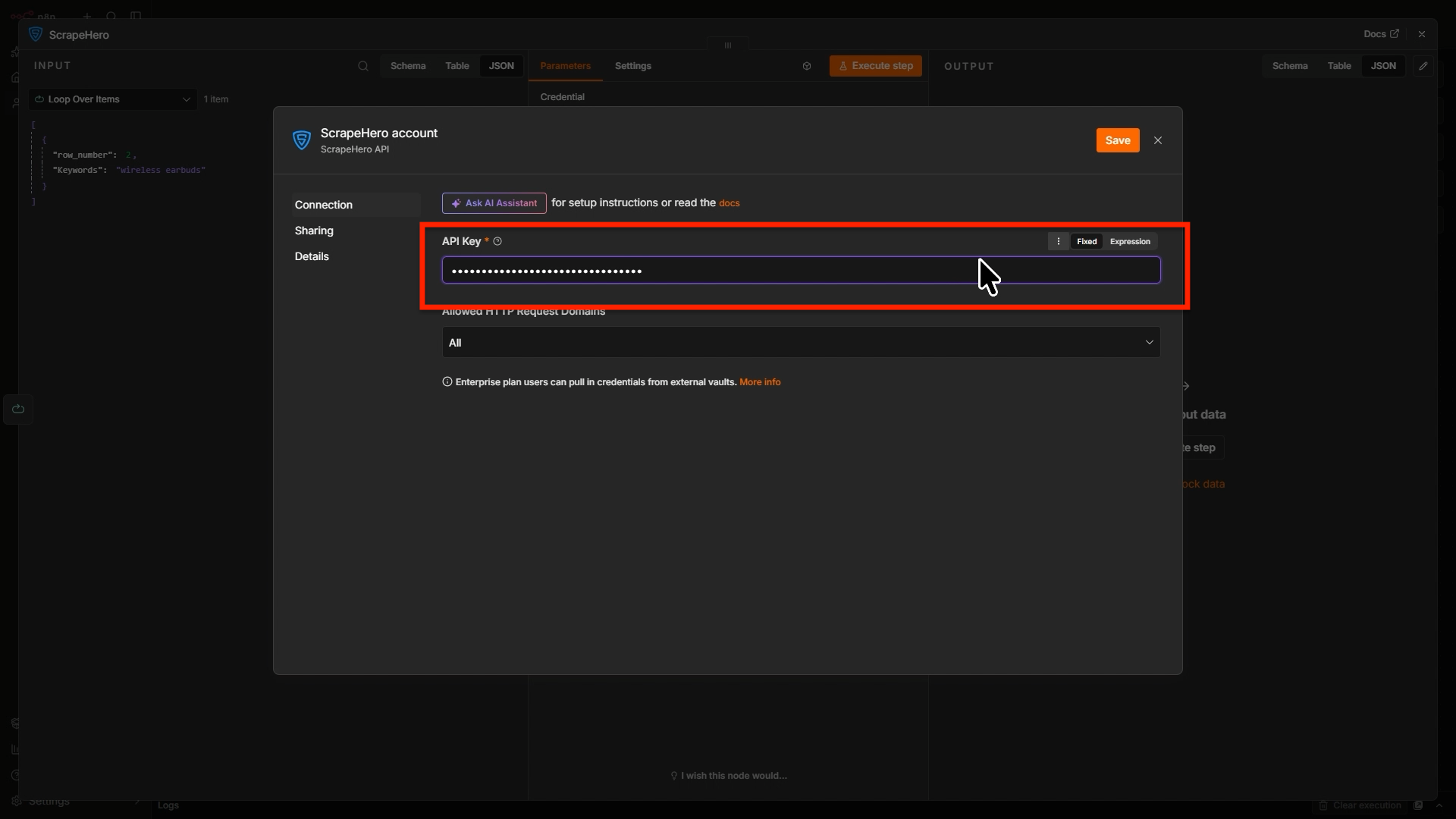
Task: Switch the output view to Table
Action: click(1338, 66)
